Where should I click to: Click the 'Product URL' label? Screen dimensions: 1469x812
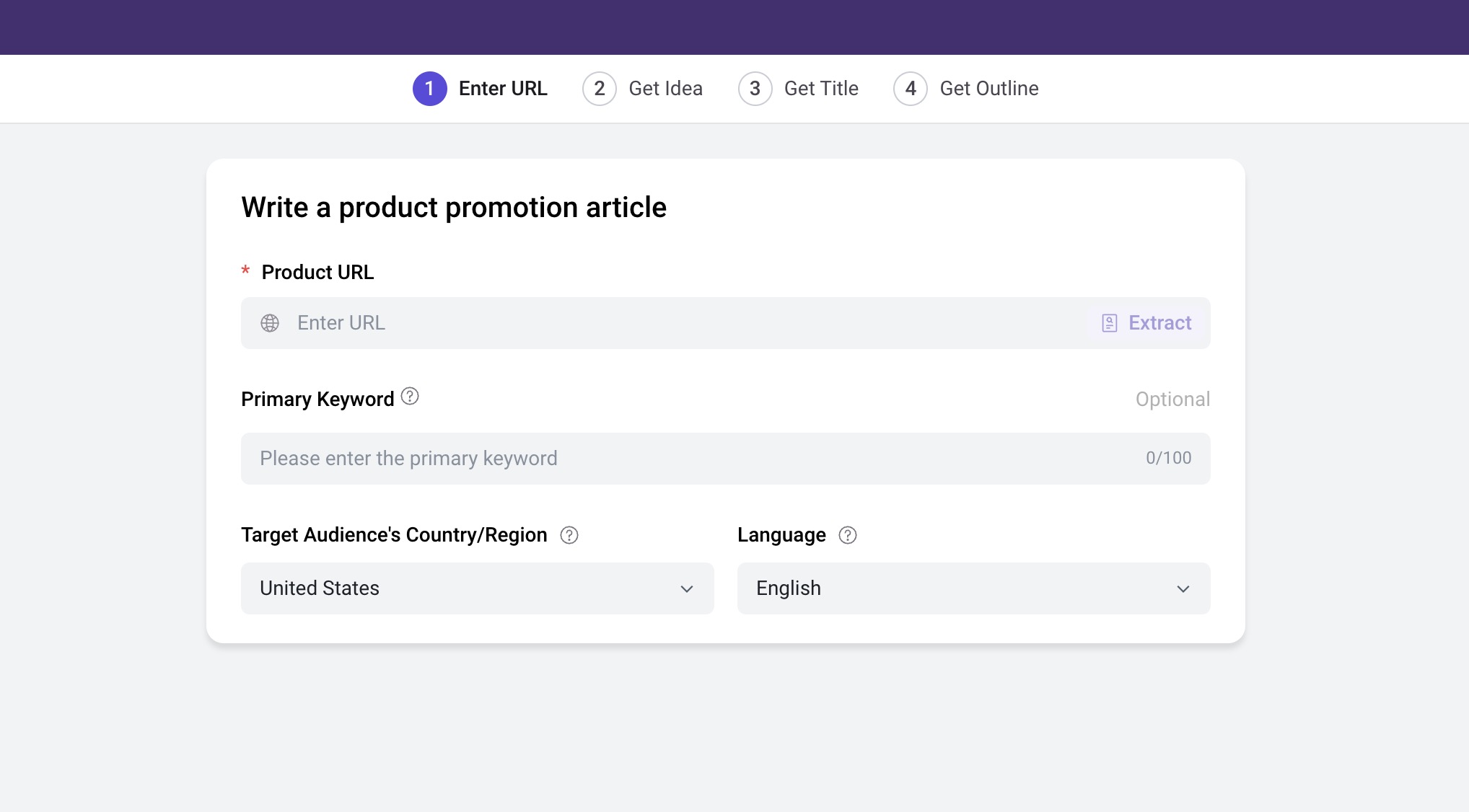coord(317,273)
